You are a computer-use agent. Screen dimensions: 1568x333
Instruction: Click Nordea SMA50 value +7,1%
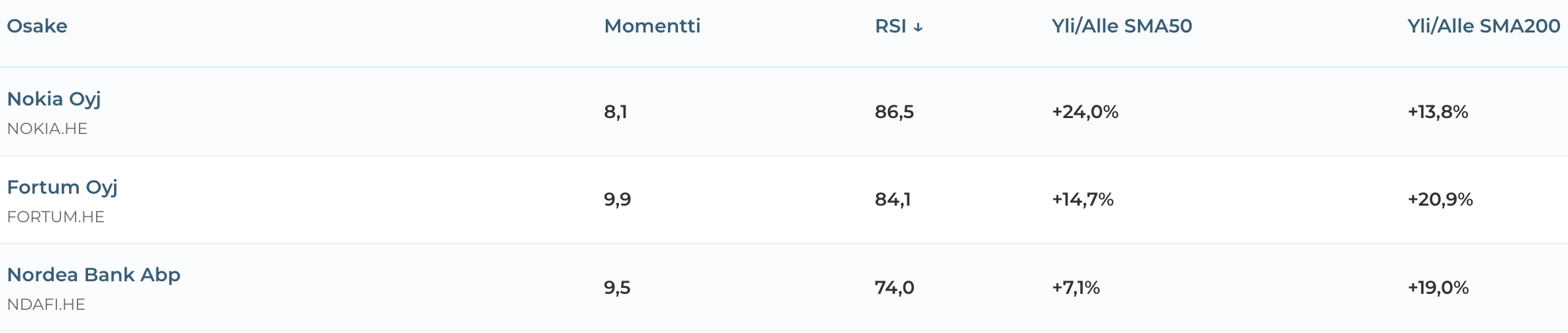pos(1076,287)
